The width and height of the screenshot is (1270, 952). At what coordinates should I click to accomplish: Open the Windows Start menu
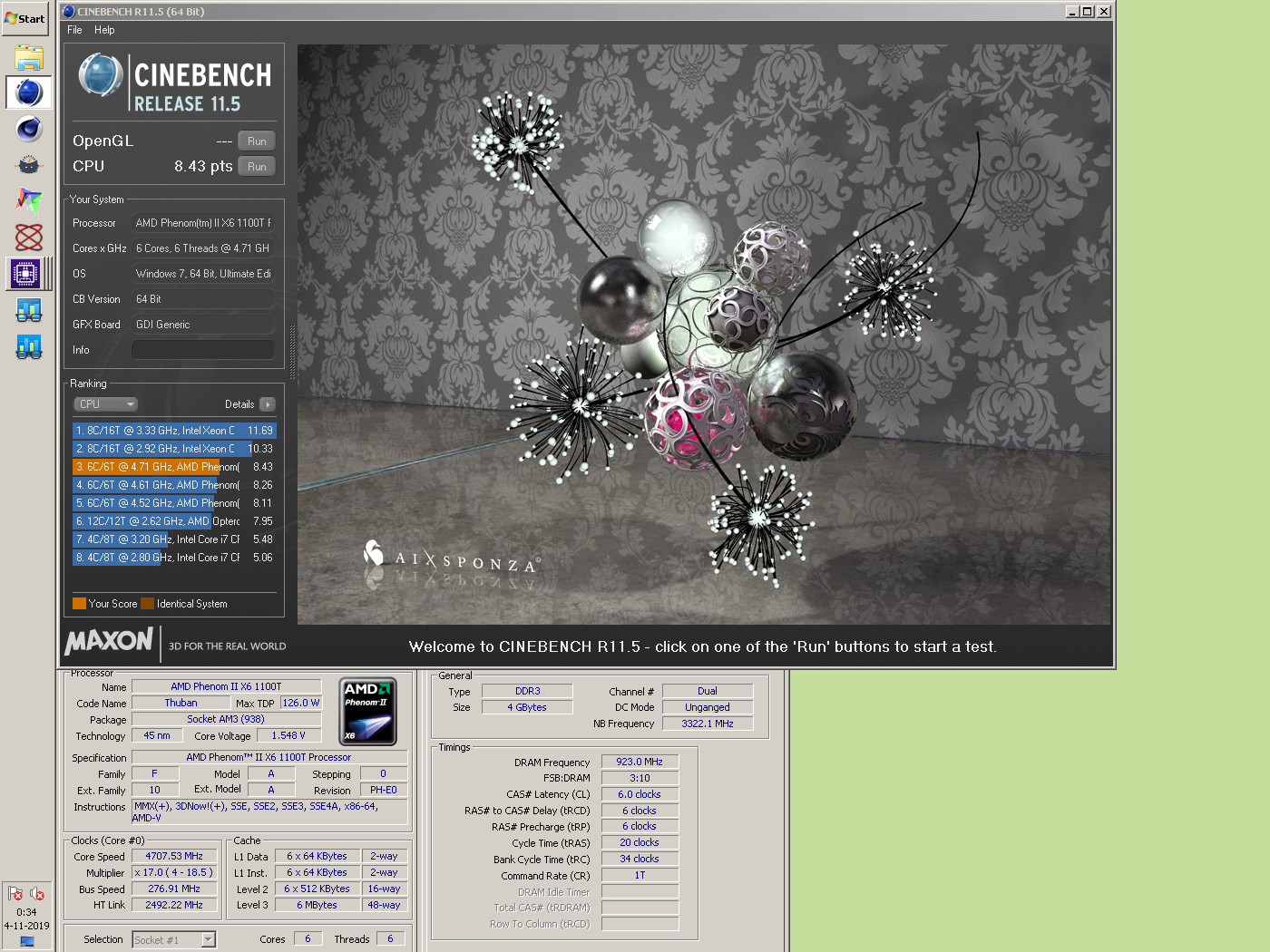(x=25, y=18)
